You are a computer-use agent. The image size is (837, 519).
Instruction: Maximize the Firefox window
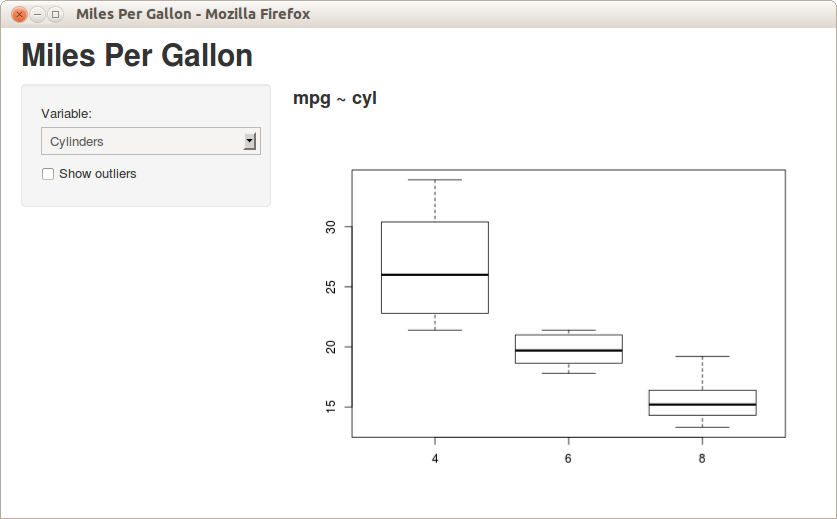pyautogui.click(x=55, y=14)
